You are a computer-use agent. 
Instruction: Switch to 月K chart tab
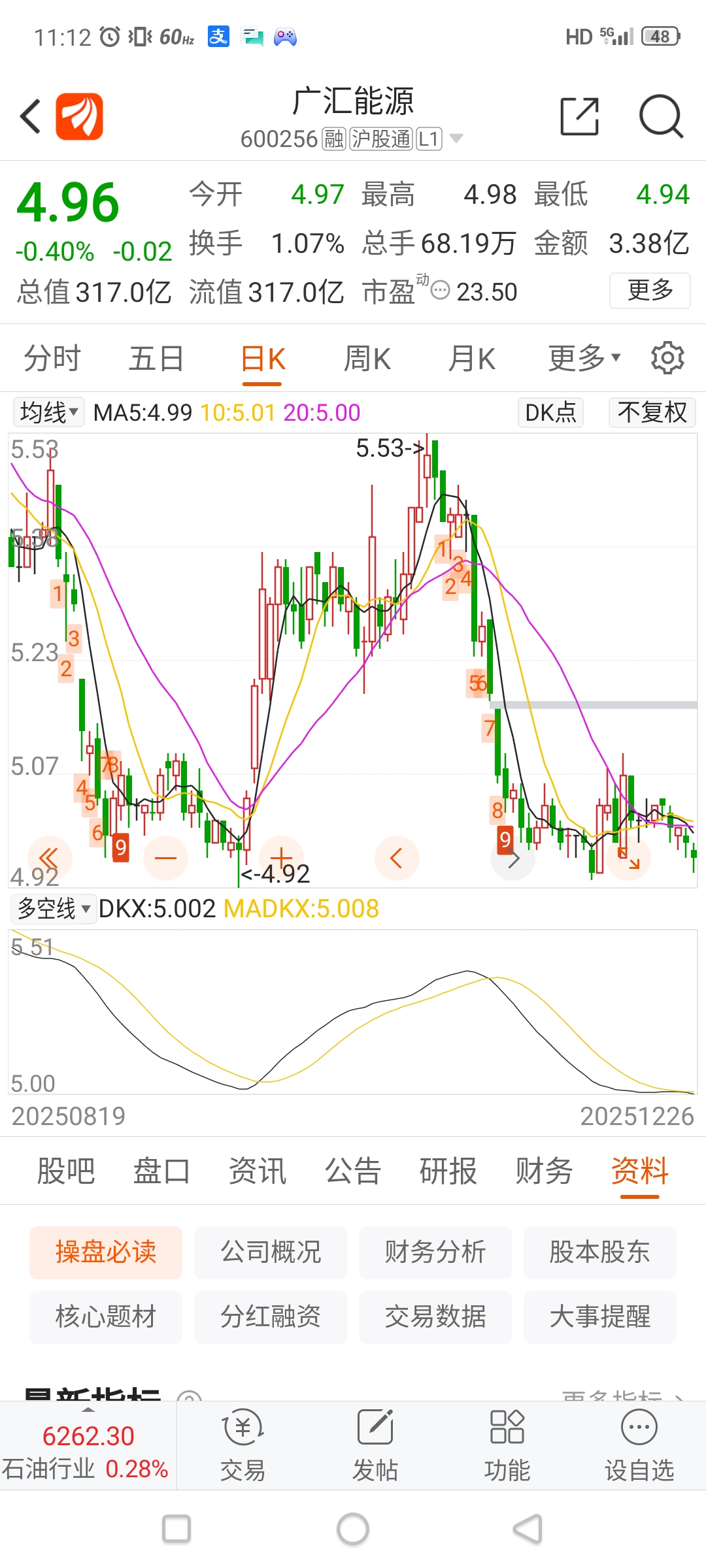(x=472, y=358)
